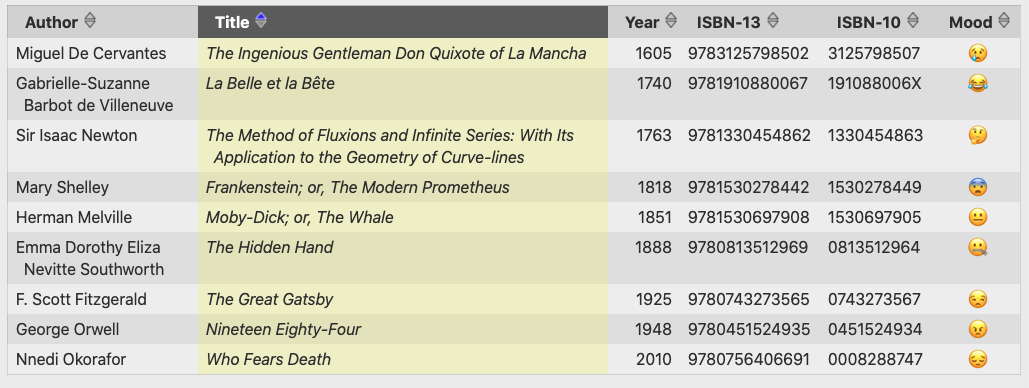Click the fearful emoji for Frankenstein

pyautogui.click(x=978, y=188)
